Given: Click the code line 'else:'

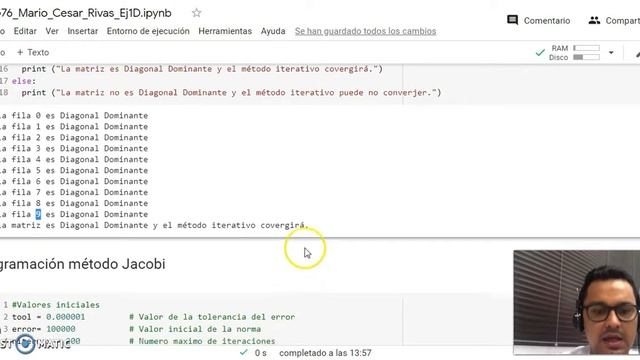Looking at the screenshot, I should click(24, 81).
